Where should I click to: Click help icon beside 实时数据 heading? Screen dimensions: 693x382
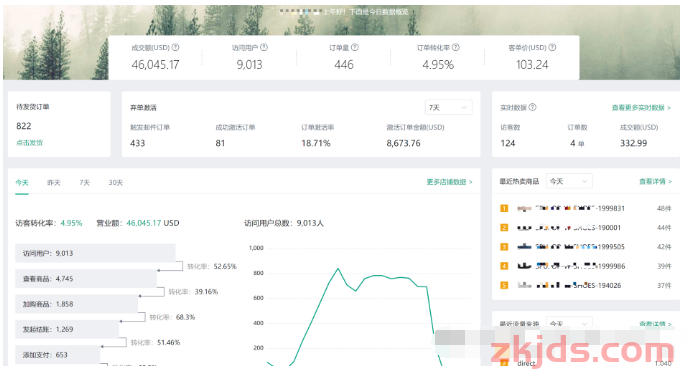pos(533,107)
